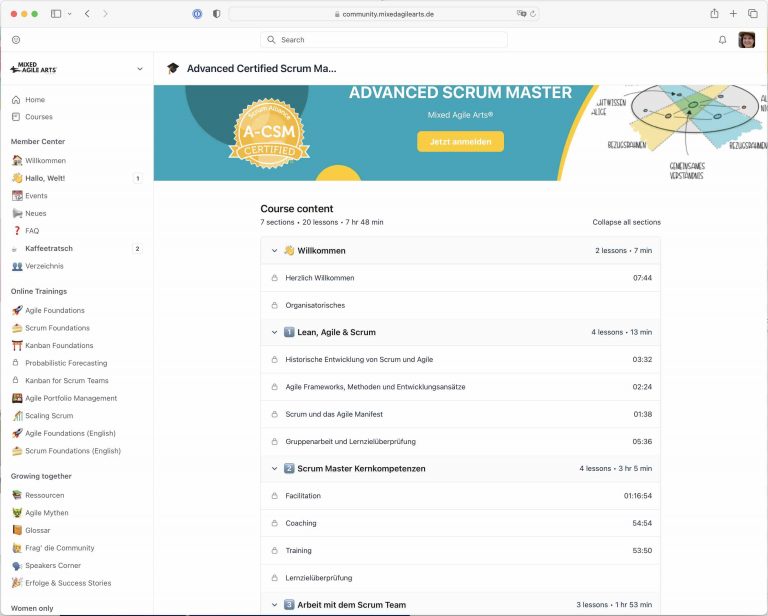This screenshot has height=616, width=768.
Task: Click the smiley icon at top left
Action: point(16,40)
